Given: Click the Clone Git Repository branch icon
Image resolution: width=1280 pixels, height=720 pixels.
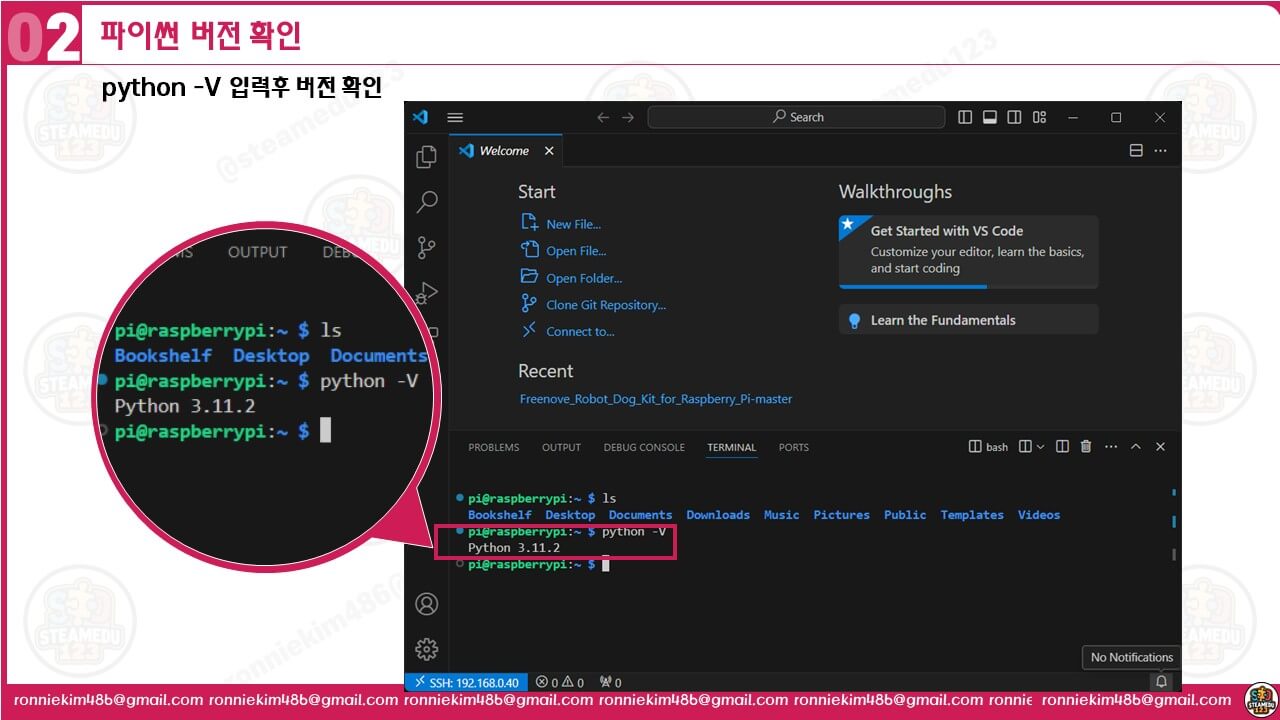Looking at the screenshot, I should click(529, 304).
